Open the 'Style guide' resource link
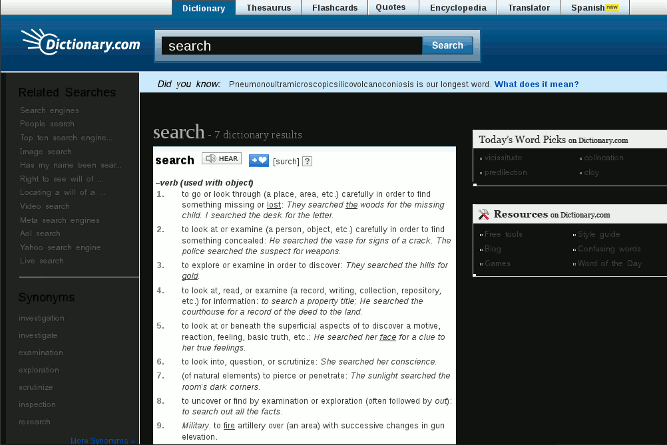The height and width of the screenshot is (445, 667). (599, 234)
